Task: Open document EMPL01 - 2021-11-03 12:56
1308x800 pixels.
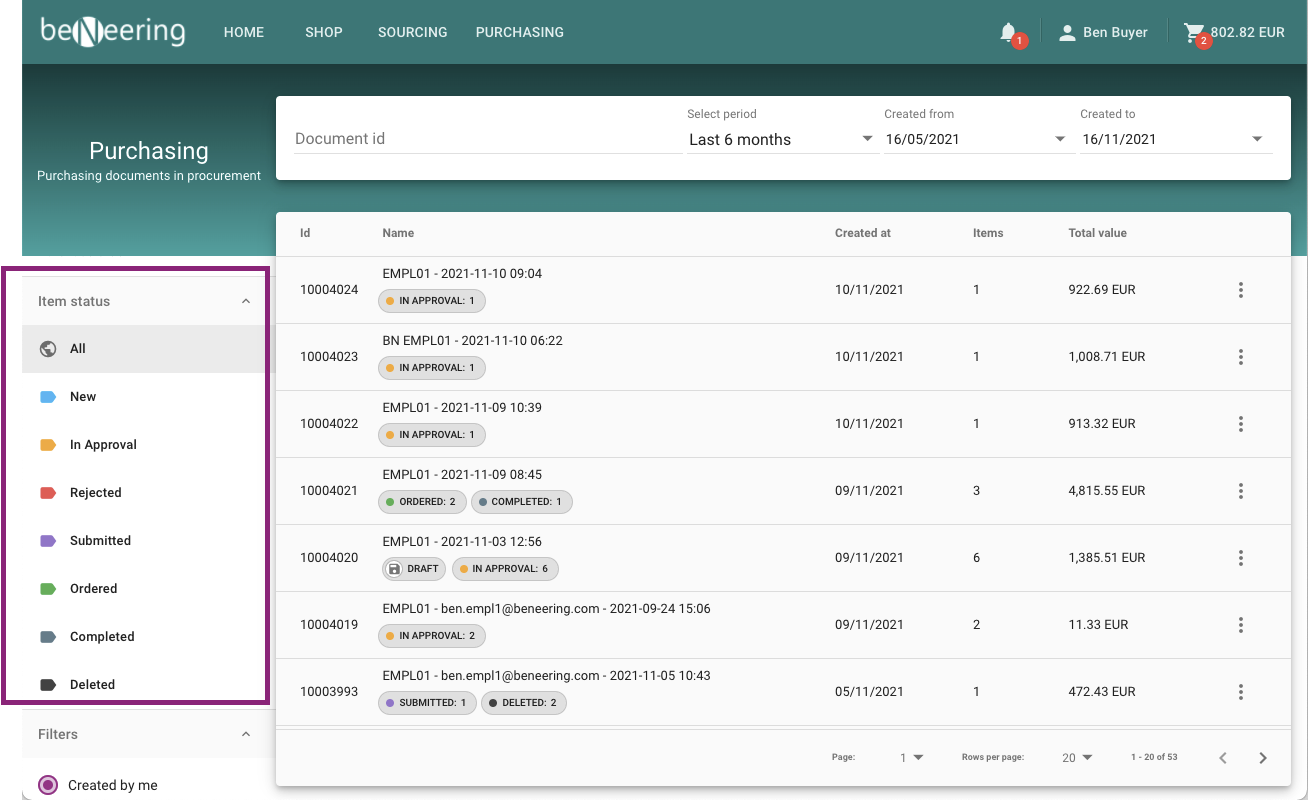Action: click(x=462, y=541)
